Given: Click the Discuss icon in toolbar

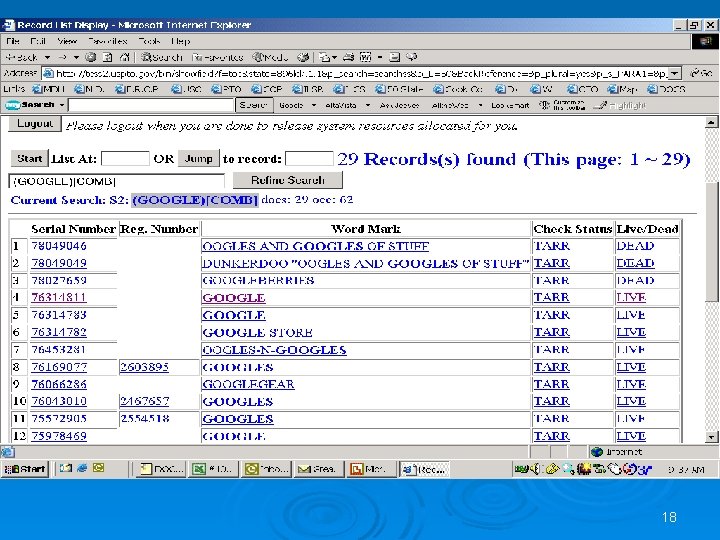Looking at the screenshot, I should pyautogui.click(x=394, y=57).
